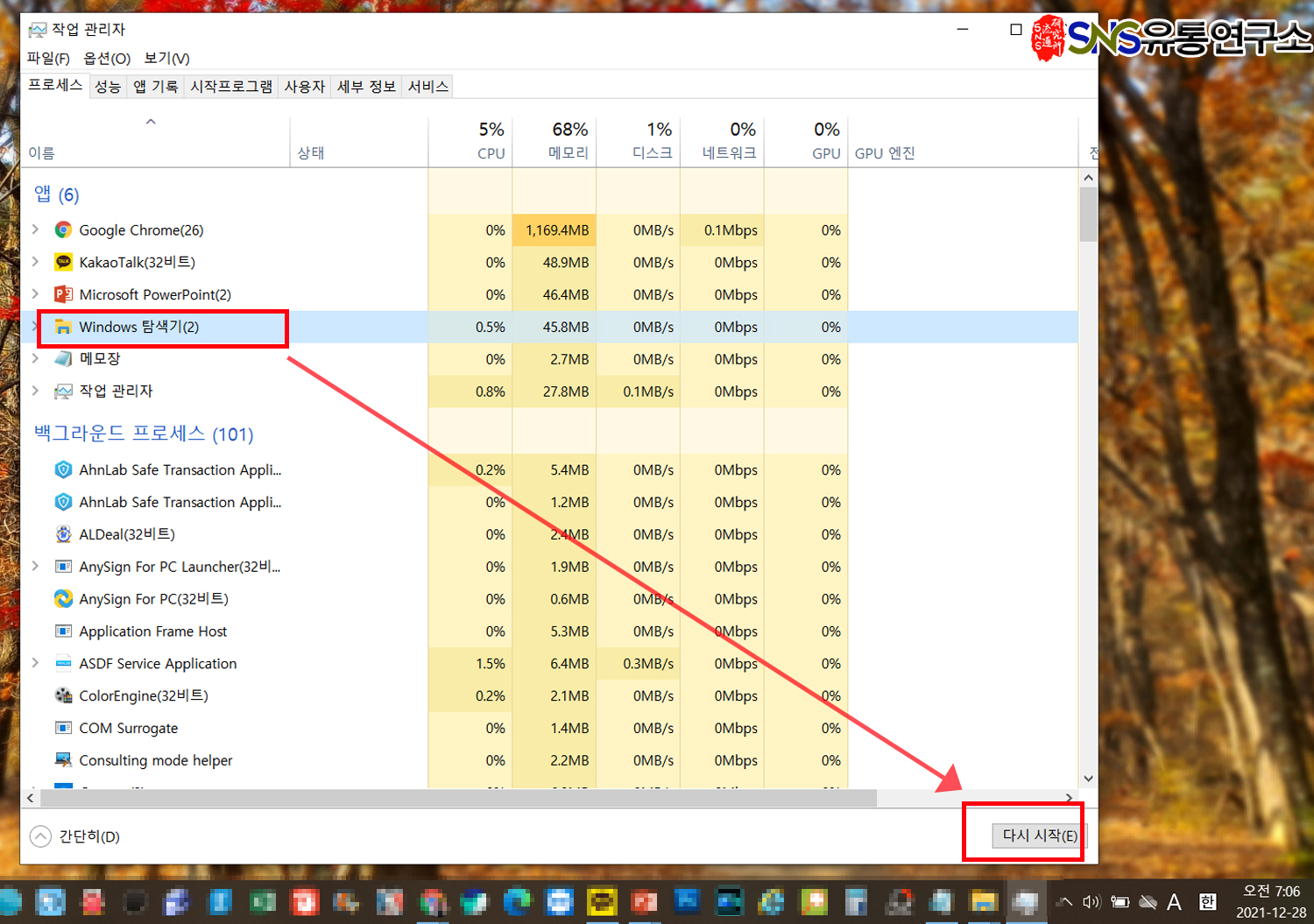Open the 보기(V) menu

pos(166,58)
